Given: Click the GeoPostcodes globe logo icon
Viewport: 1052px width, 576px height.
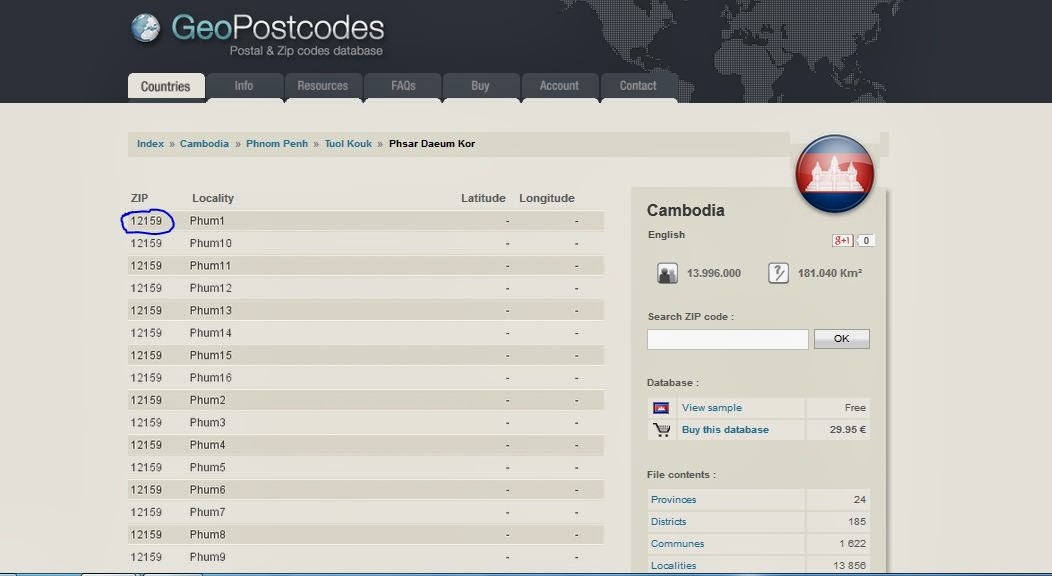Looking at the screenshot, I should pyautogui.click(x=146, y=28).
